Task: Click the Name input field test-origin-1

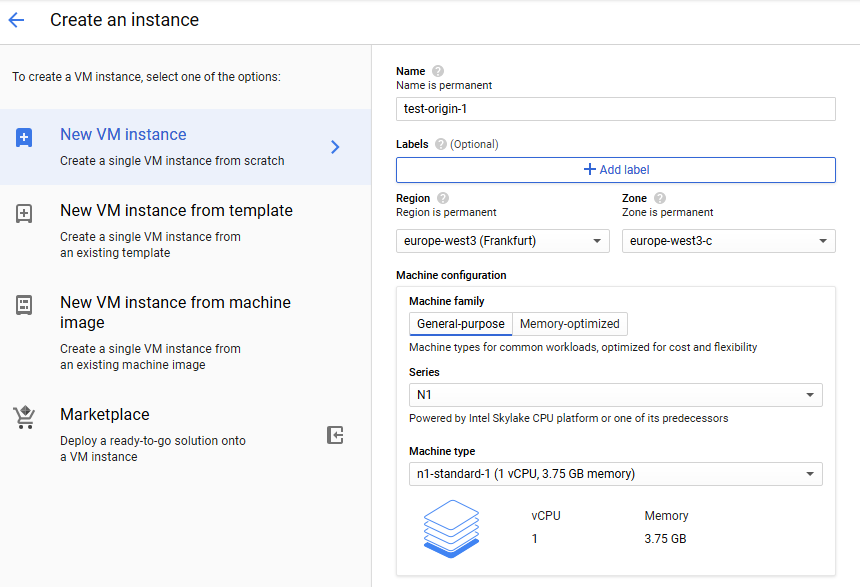Action: pos(615,109)
